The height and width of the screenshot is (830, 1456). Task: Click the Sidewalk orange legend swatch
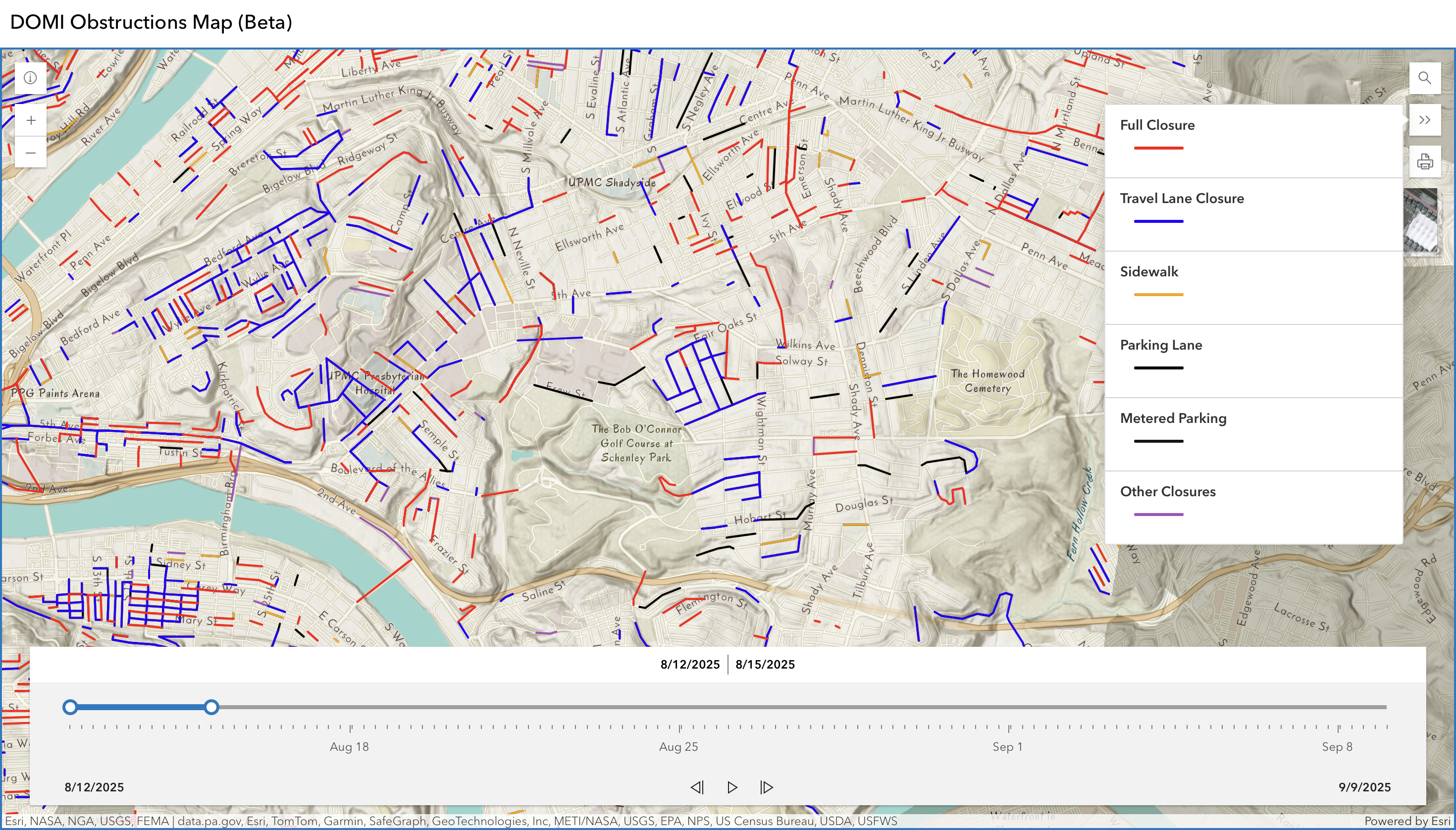click(x=1158, y=295)
